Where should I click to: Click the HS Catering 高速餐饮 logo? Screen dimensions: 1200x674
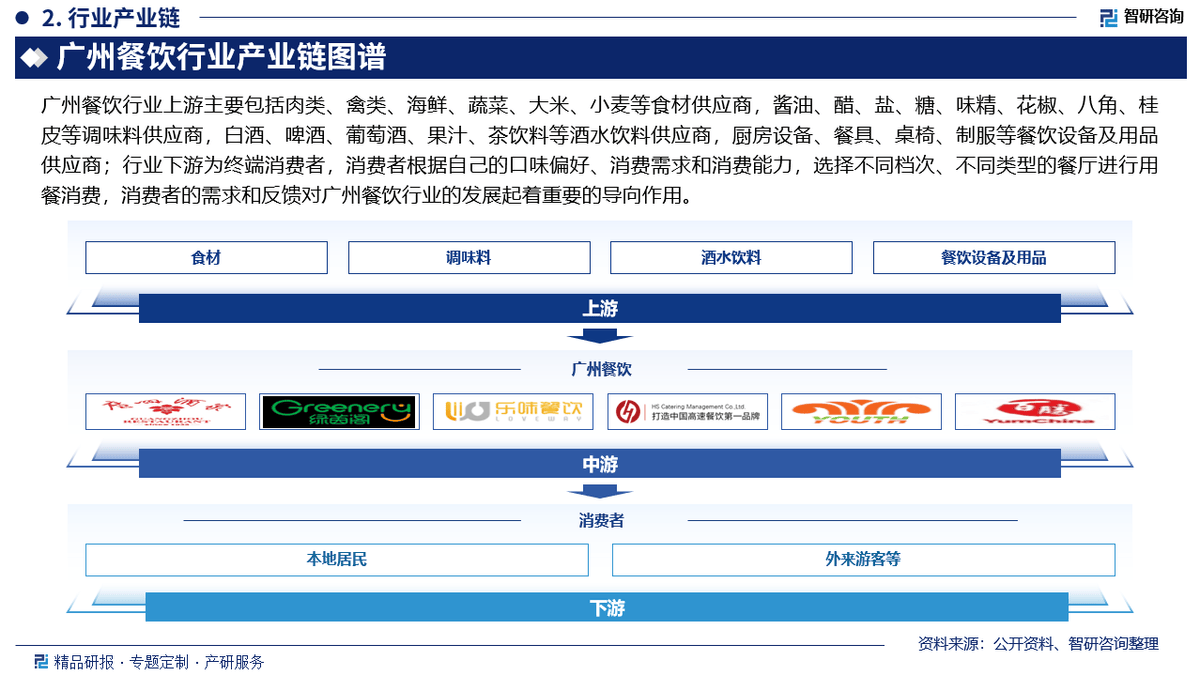click(x=687, y=411)
